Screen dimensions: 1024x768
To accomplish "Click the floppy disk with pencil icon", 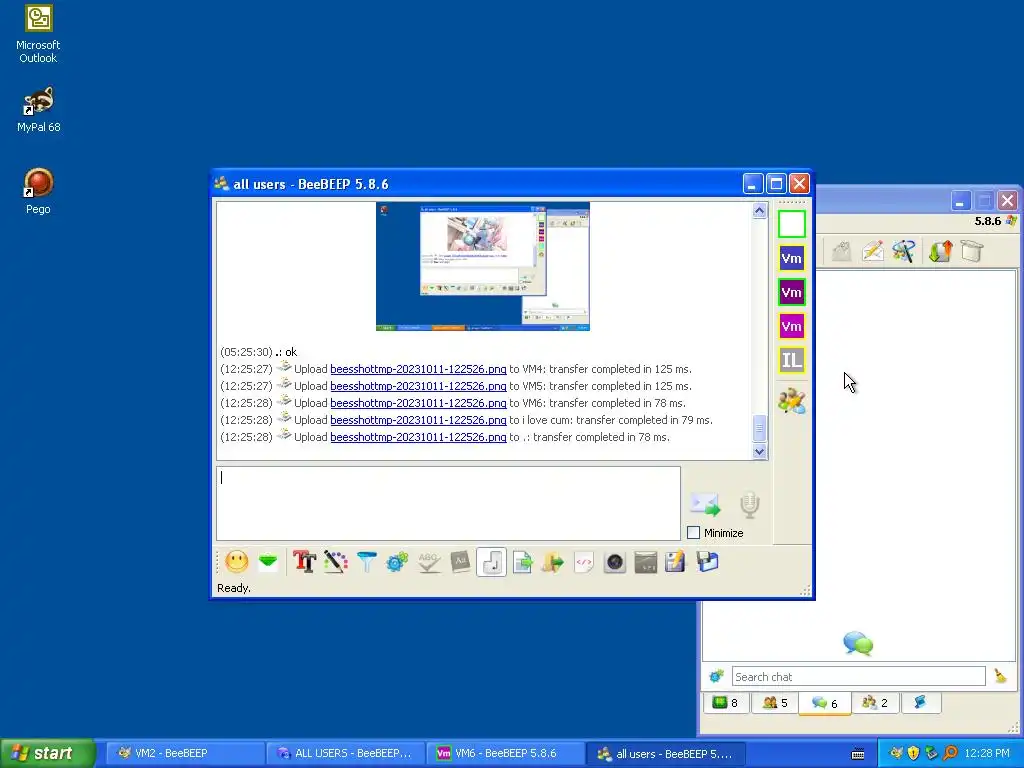I will [675, 562].
